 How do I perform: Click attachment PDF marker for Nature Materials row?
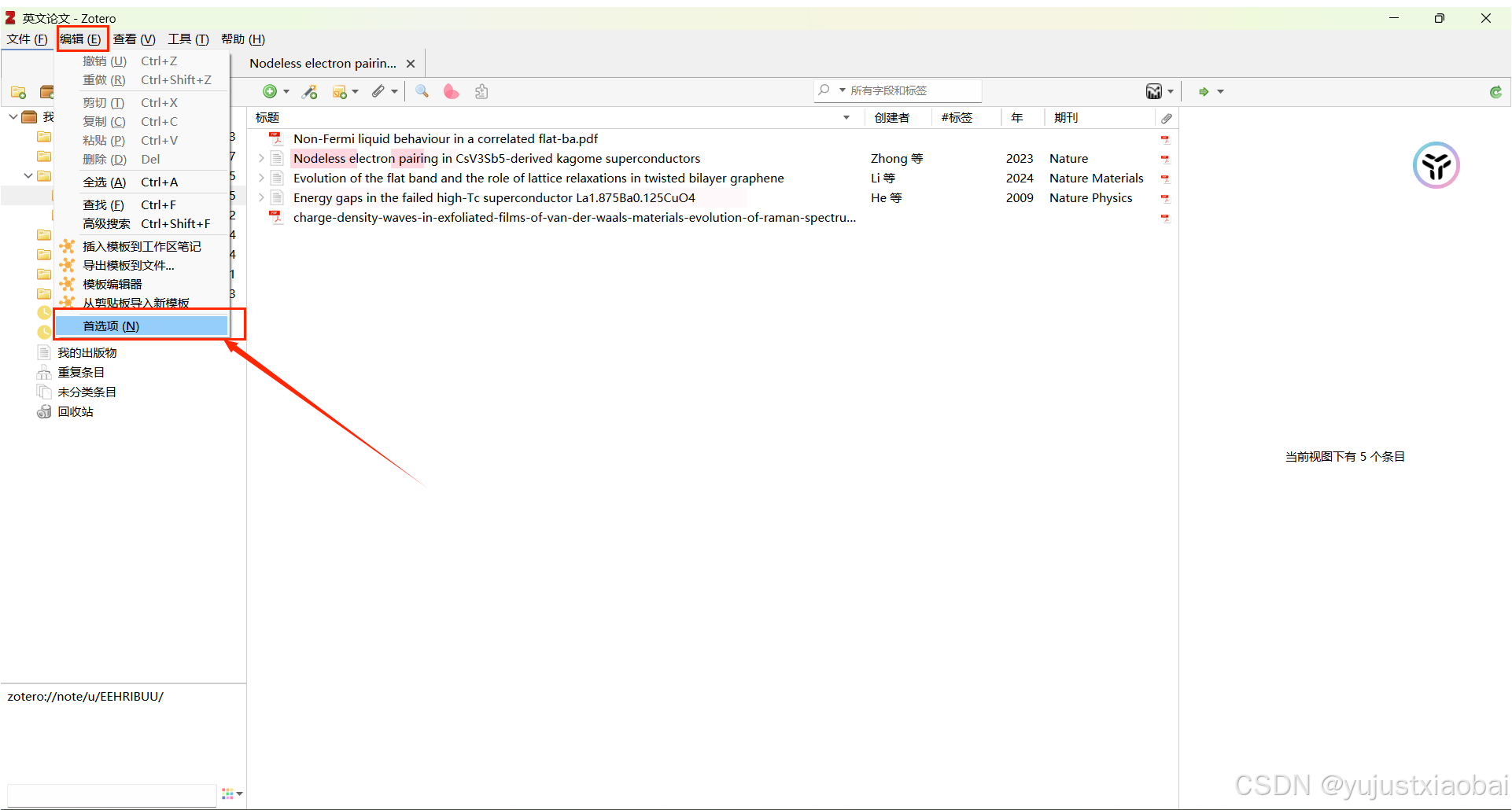pos(1165,179)
